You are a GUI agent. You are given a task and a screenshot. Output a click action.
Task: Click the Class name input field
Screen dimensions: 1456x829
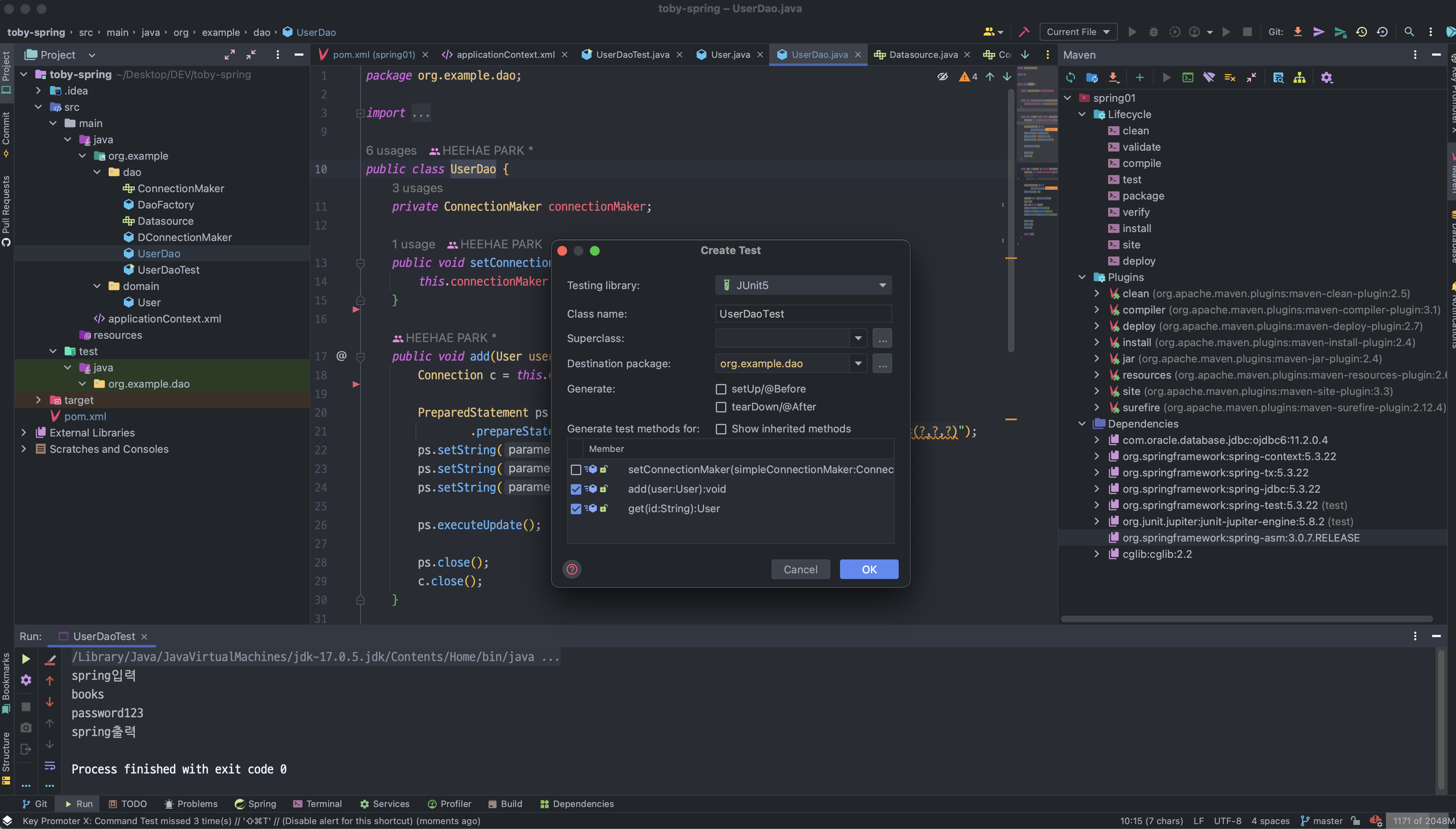(x=803, y=314)
